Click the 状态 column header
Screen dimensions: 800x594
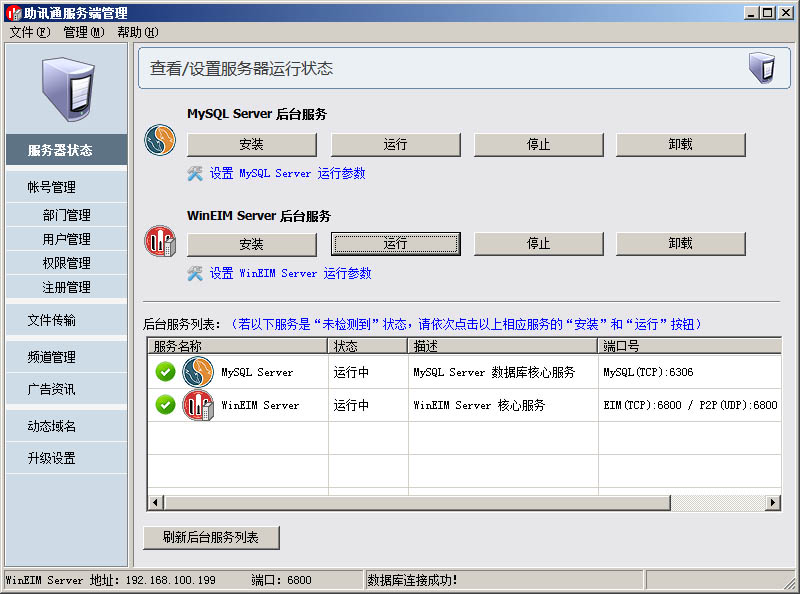(x=368, y=346)
